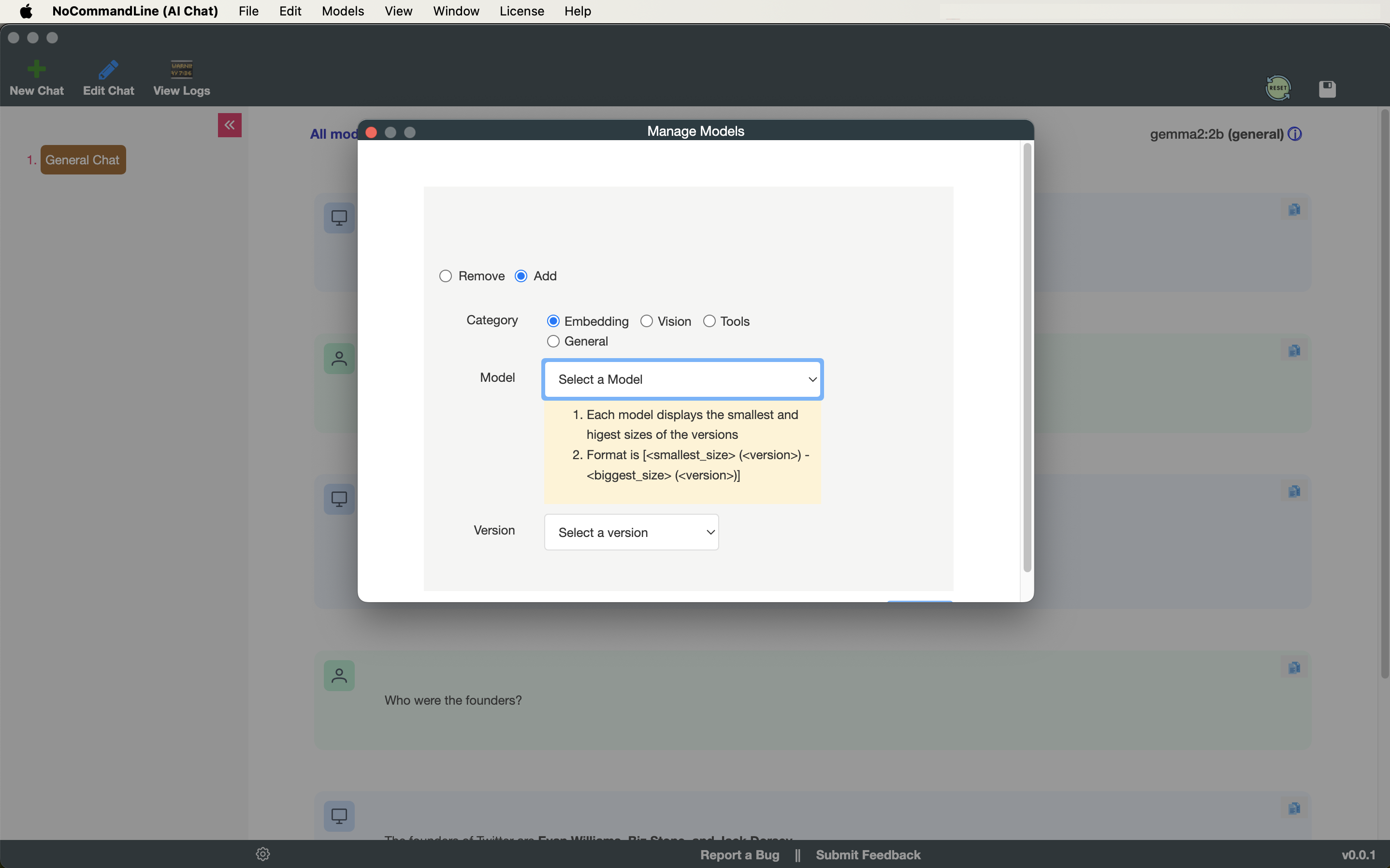Click the user avatar beside 'Who were the founders?'

click(x=339, y=676)
